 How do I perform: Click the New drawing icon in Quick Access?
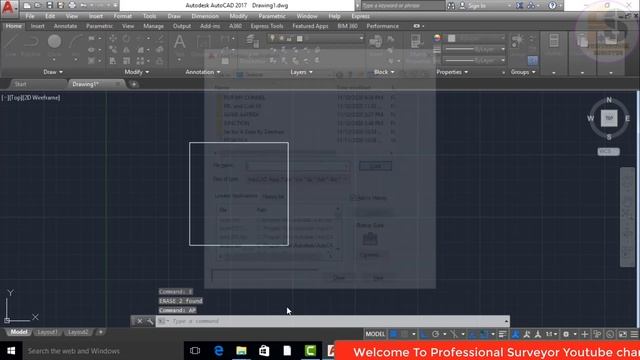point(27,5)
